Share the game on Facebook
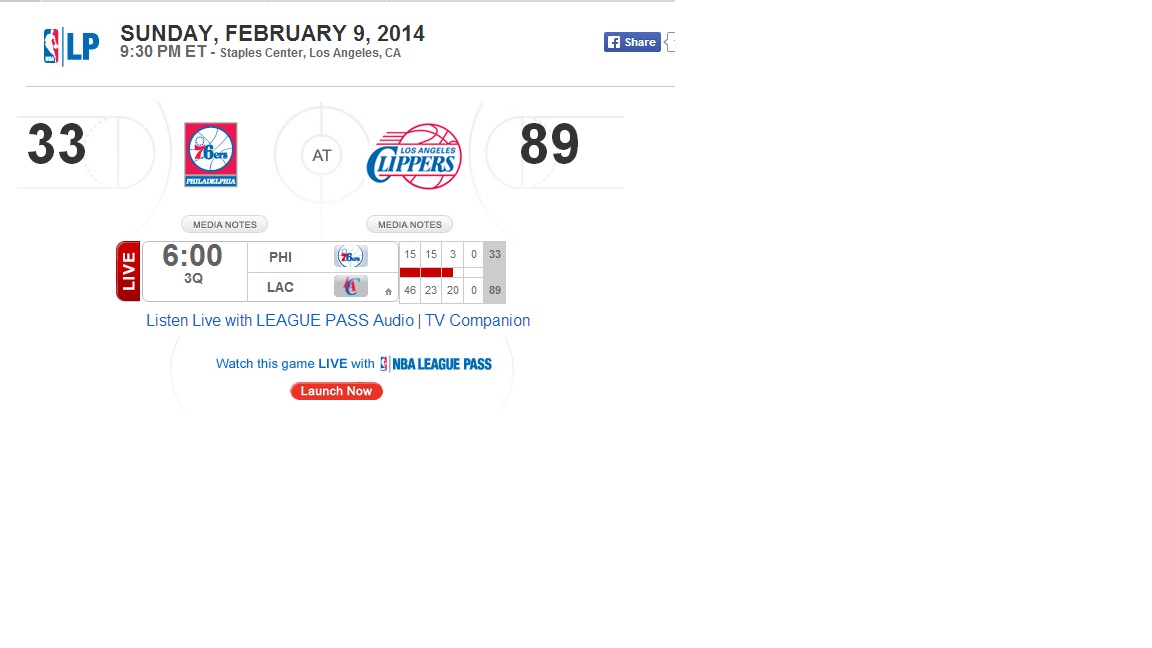Screen dimensions: 1152x648 (x=632, y=42)
